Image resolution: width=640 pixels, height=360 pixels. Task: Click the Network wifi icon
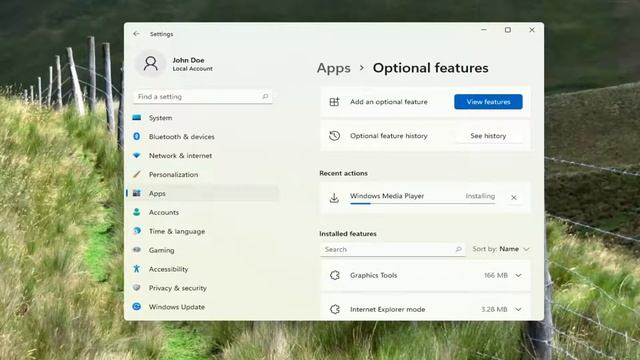(x=137, y=156)
